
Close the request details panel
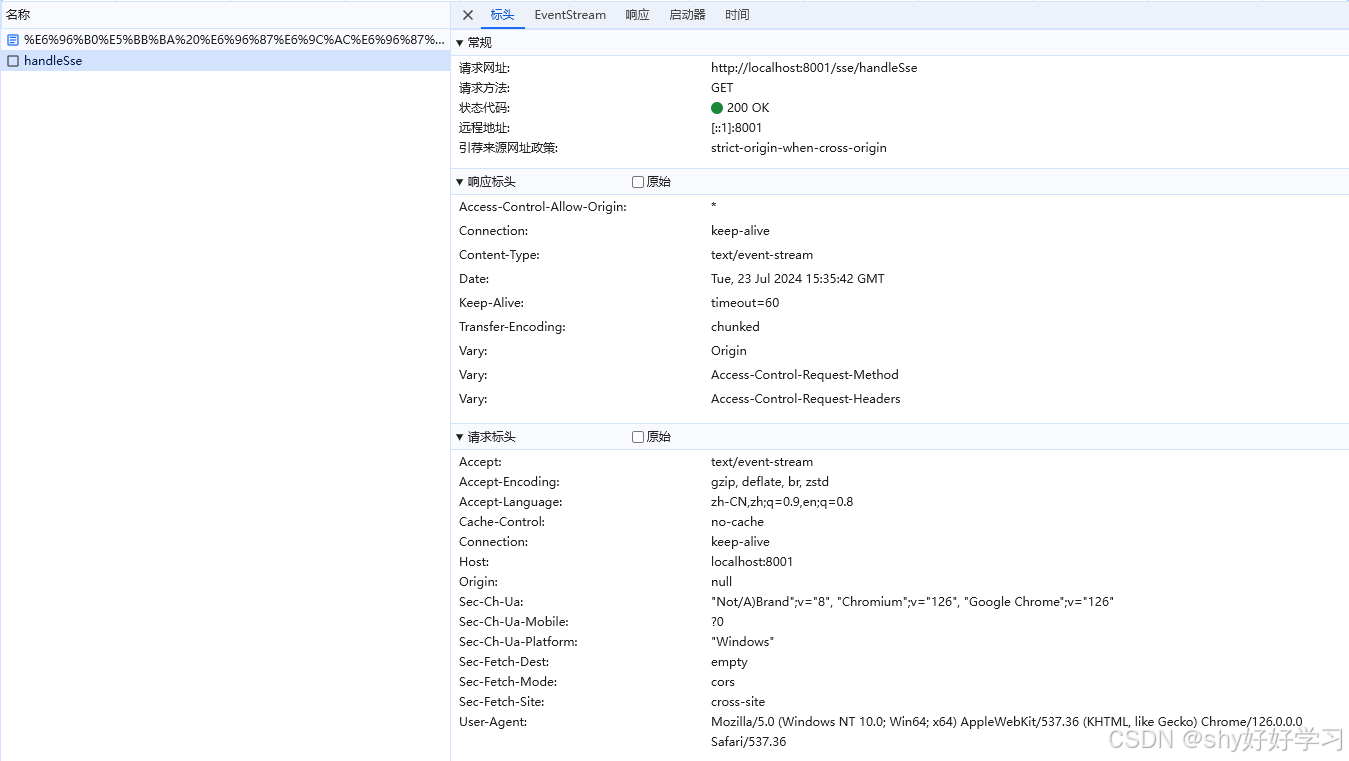(467, 15)
